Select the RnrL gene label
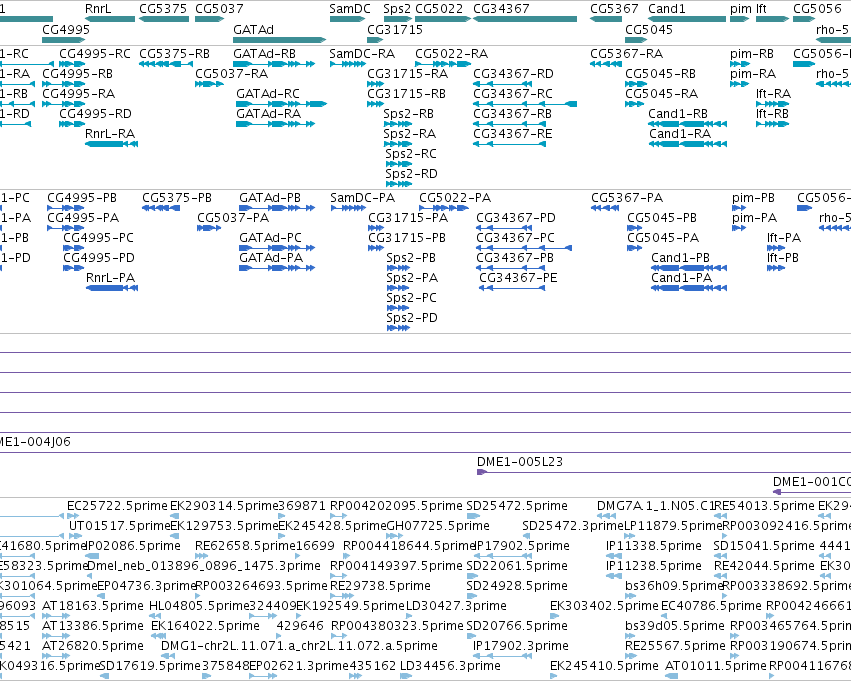 (x=98, y=9)
